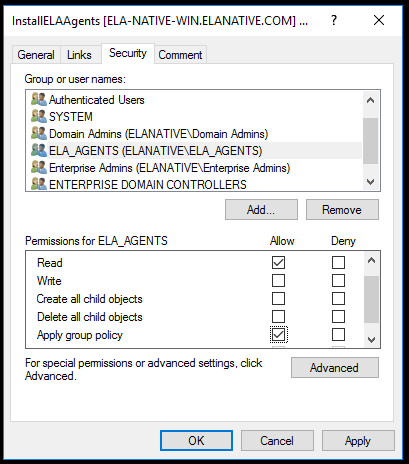409x464 pixels.
Task: Click Delete all child objects label
Action: 90,317
